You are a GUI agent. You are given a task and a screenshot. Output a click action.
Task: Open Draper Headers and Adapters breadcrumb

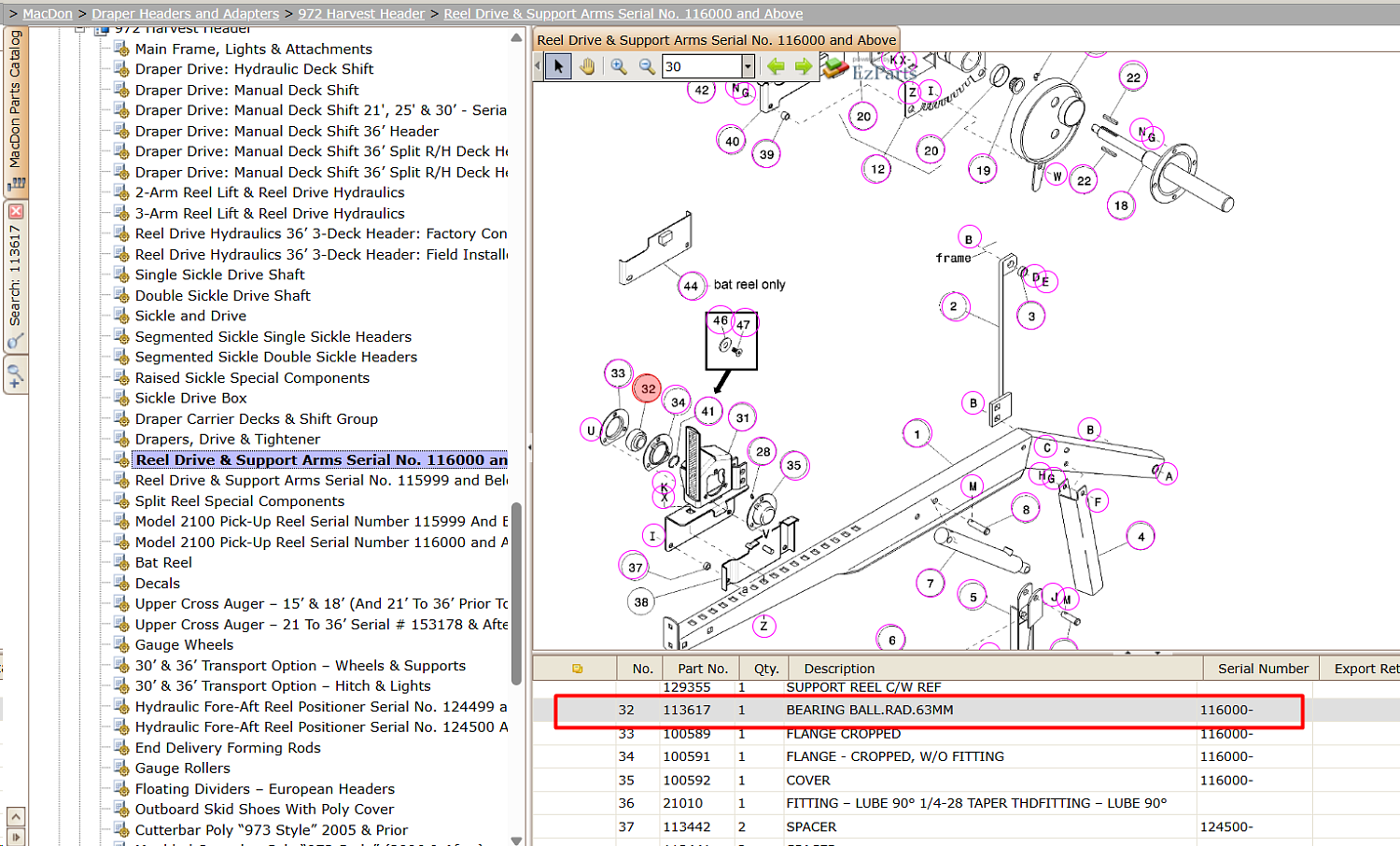pyautogui.click(x=186, y=14)
